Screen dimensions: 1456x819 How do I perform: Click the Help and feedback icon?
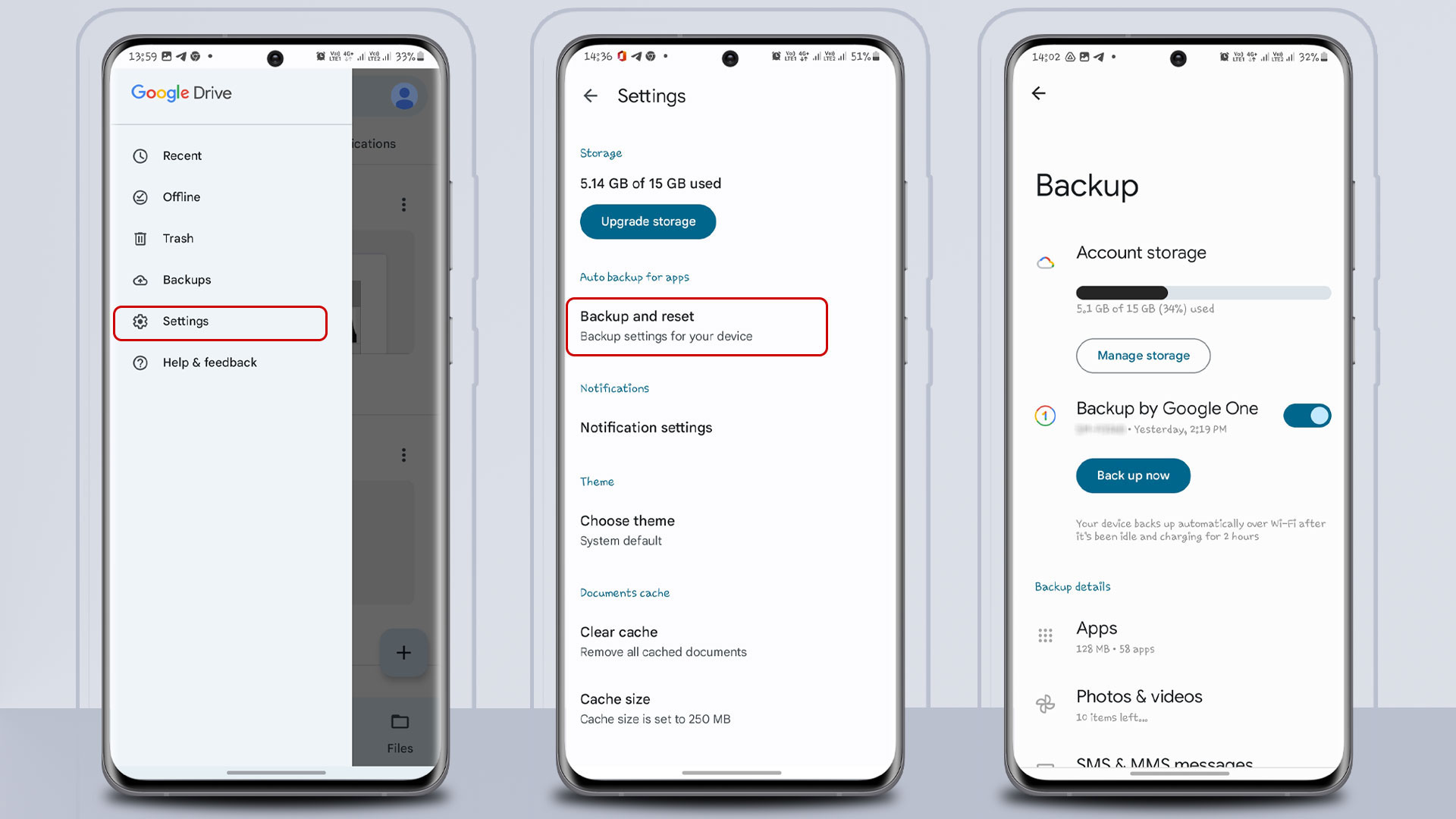[140, 362]
